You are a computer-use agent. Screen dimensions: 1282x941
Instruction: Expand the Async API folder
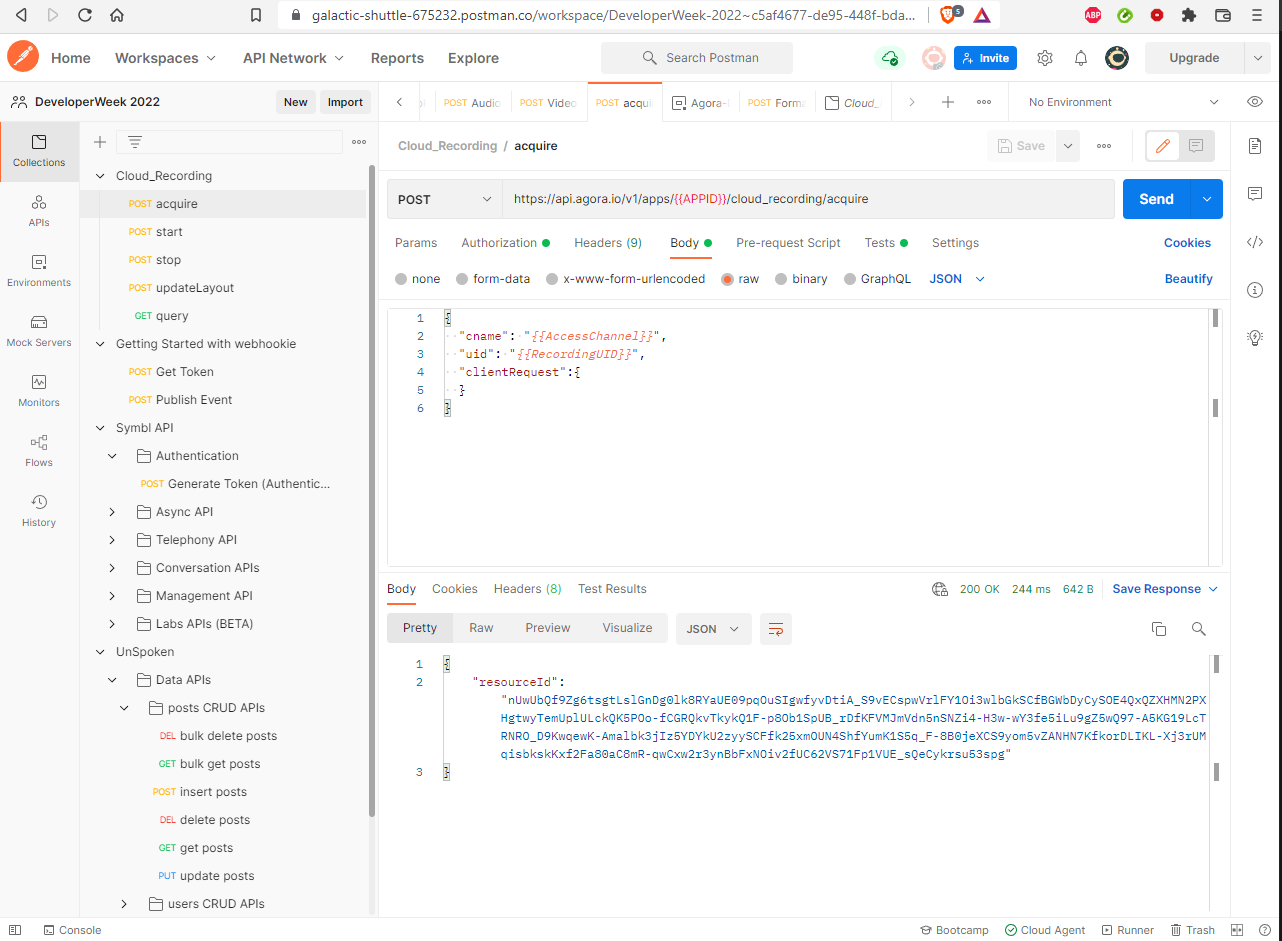(x=113, y=512)
